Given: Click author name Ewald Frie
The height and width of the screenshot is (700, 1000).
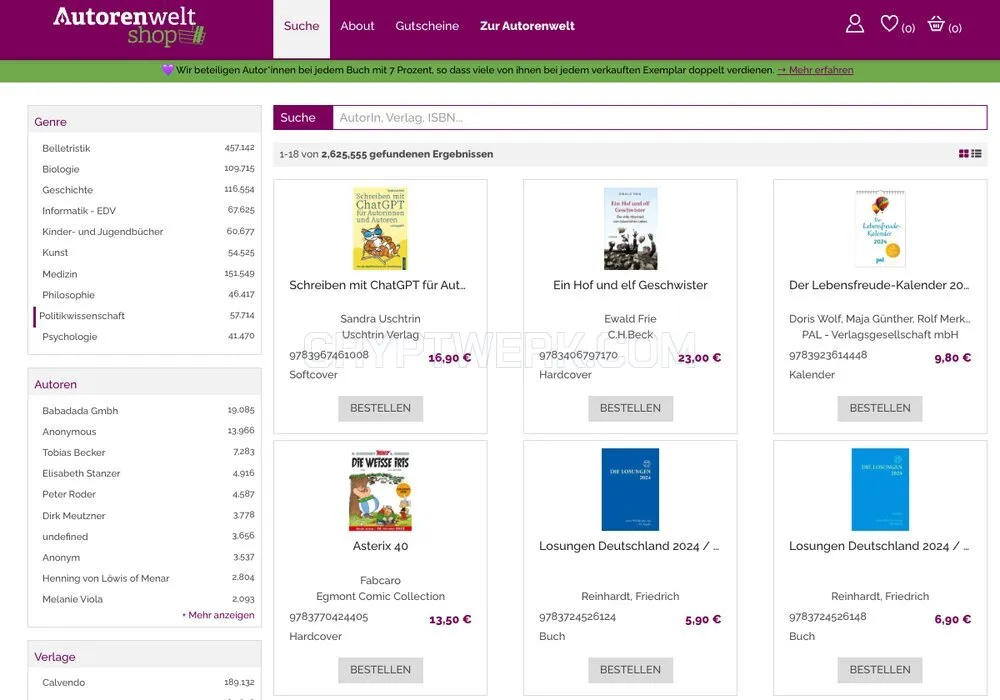Looking at the screenshot, I should tap(630, 319).
